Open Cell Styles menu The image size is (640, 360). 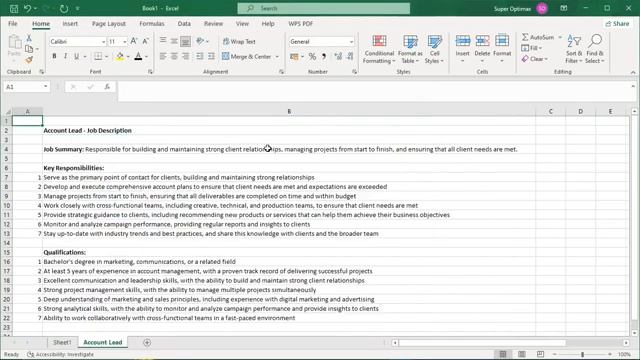(434, 49)
